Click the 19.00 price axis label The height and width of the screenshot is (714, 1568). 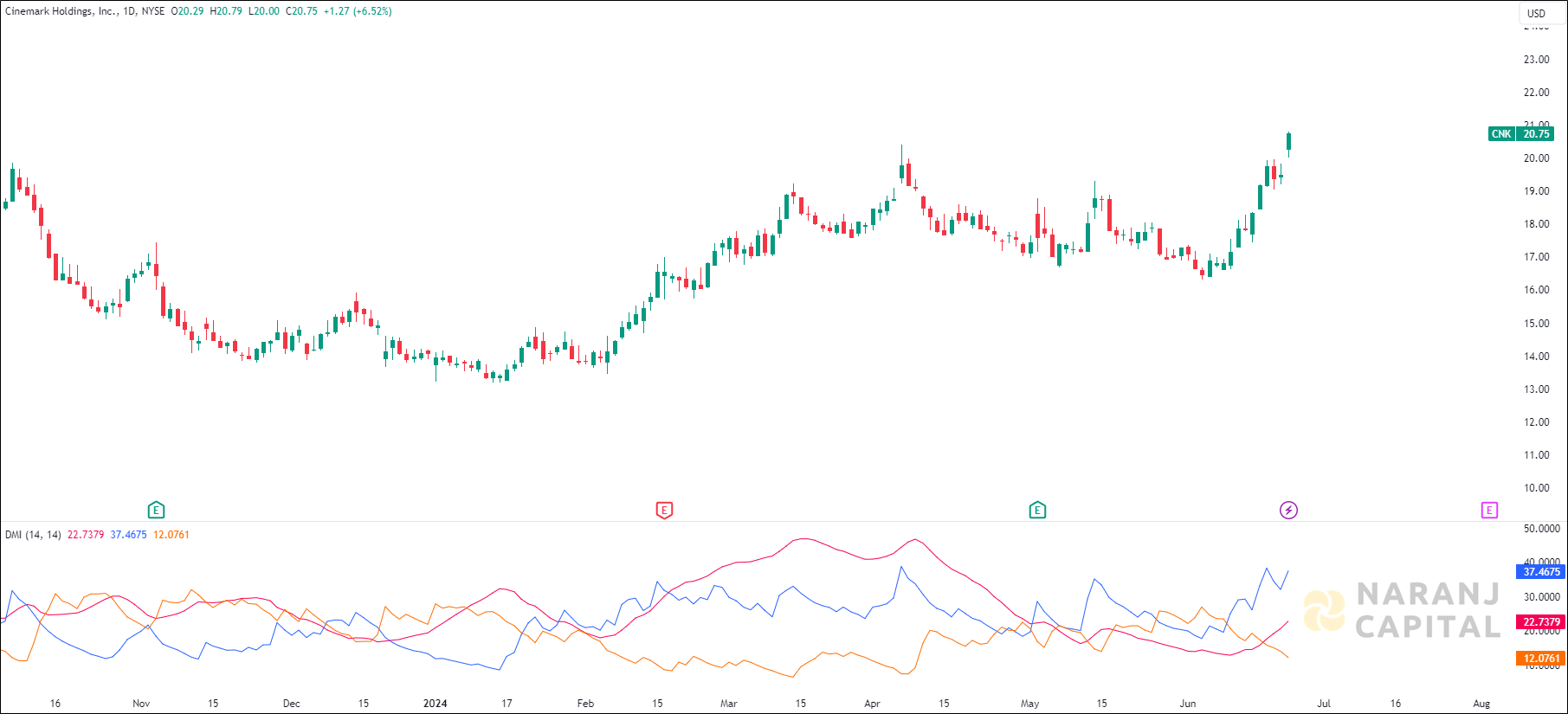pos(1537,191)
